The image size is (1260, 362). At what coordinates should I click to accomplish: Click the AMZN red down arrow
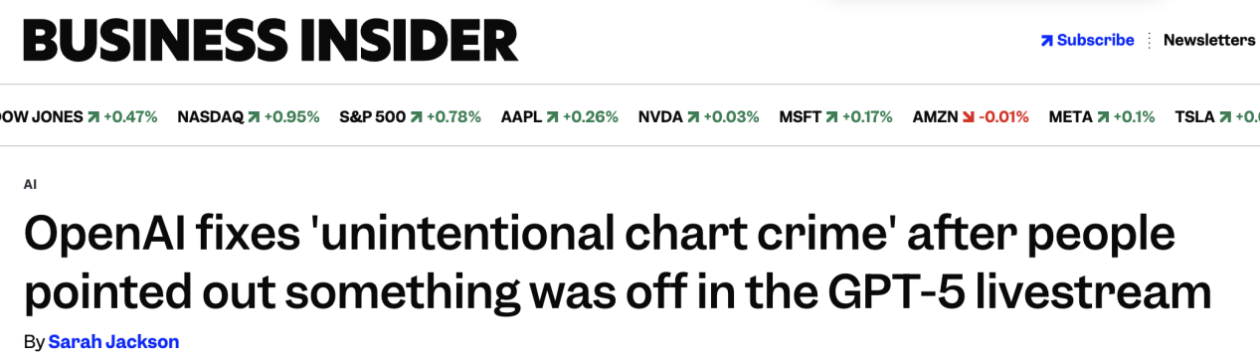click(x=968, y=117)
